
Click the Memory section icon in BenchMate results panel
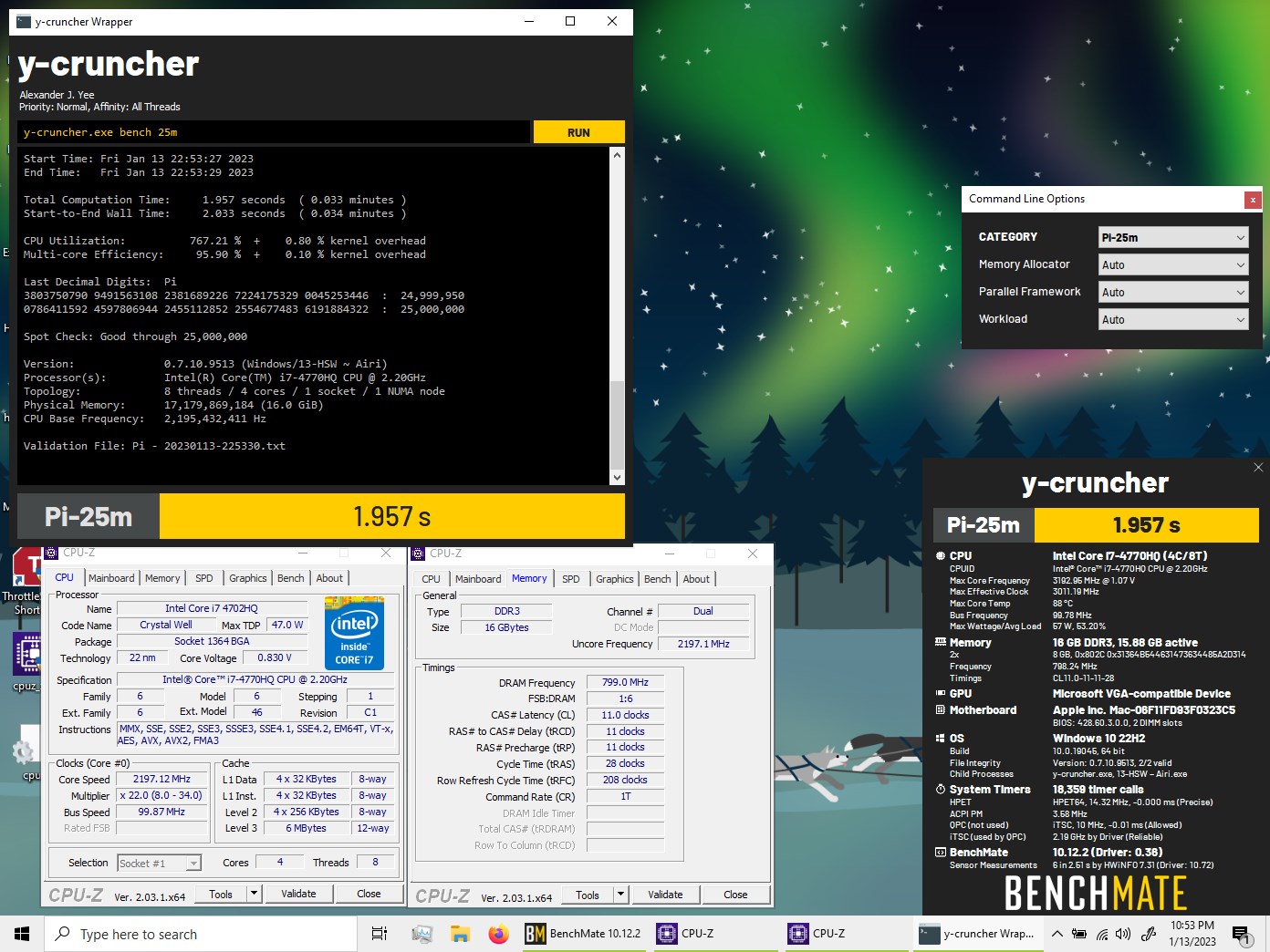[941, 642]
